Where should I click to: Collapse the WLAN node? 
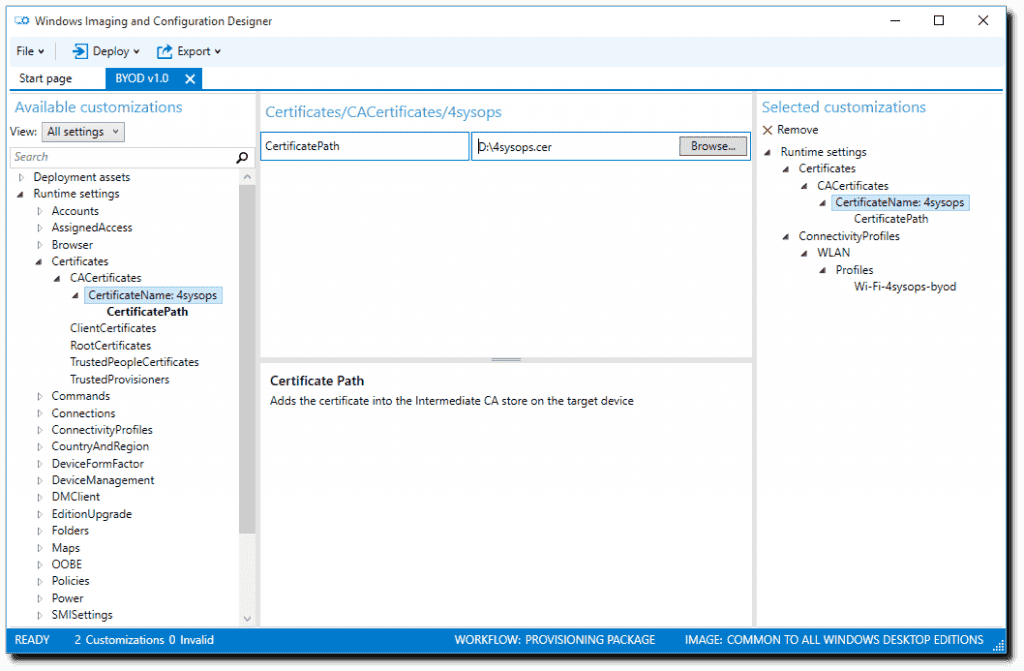[x=804, y=254]
